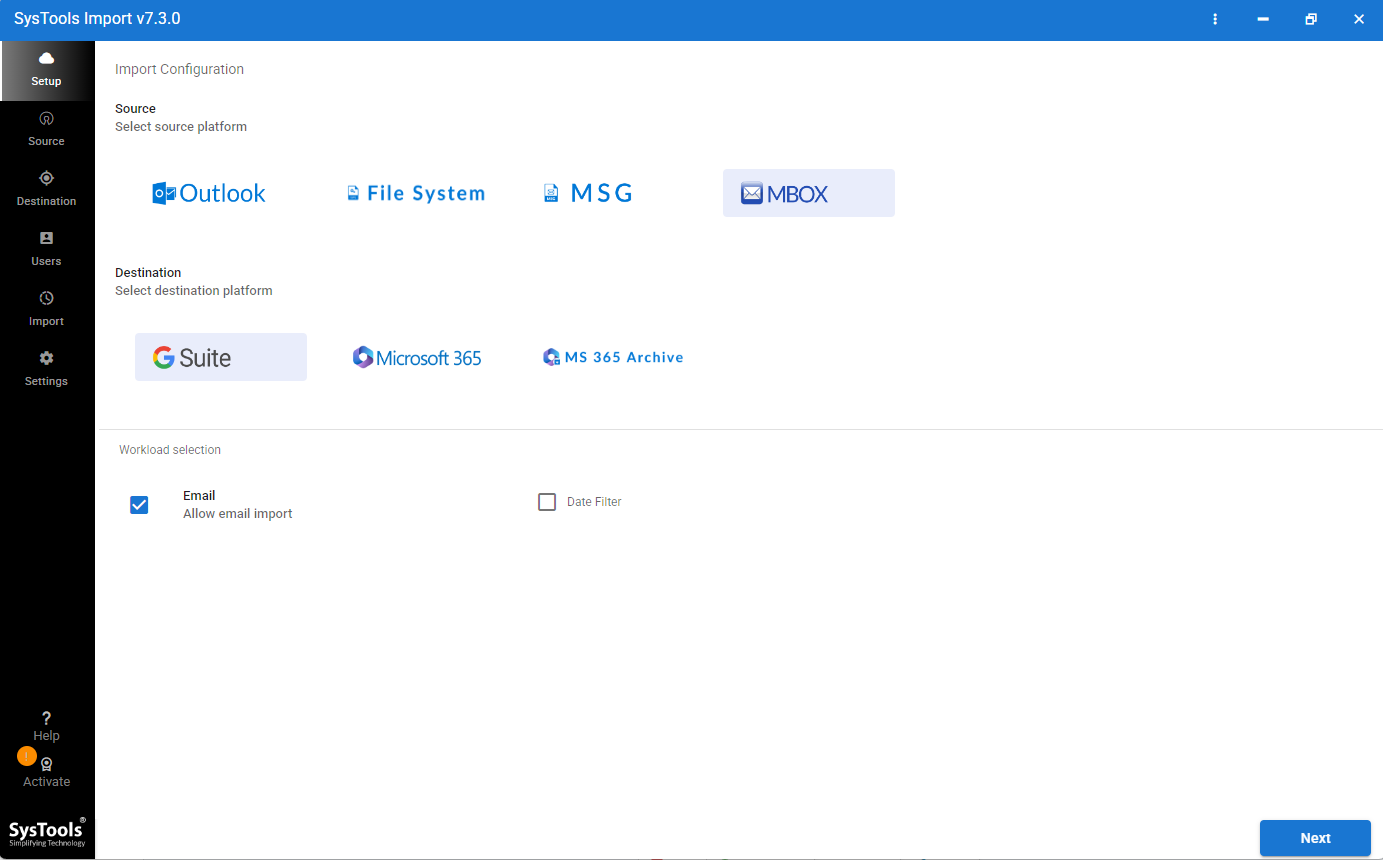Screen dimensions: 1383x860
Task: Choose Microsoft 365 destination platform
Action: 417,357
